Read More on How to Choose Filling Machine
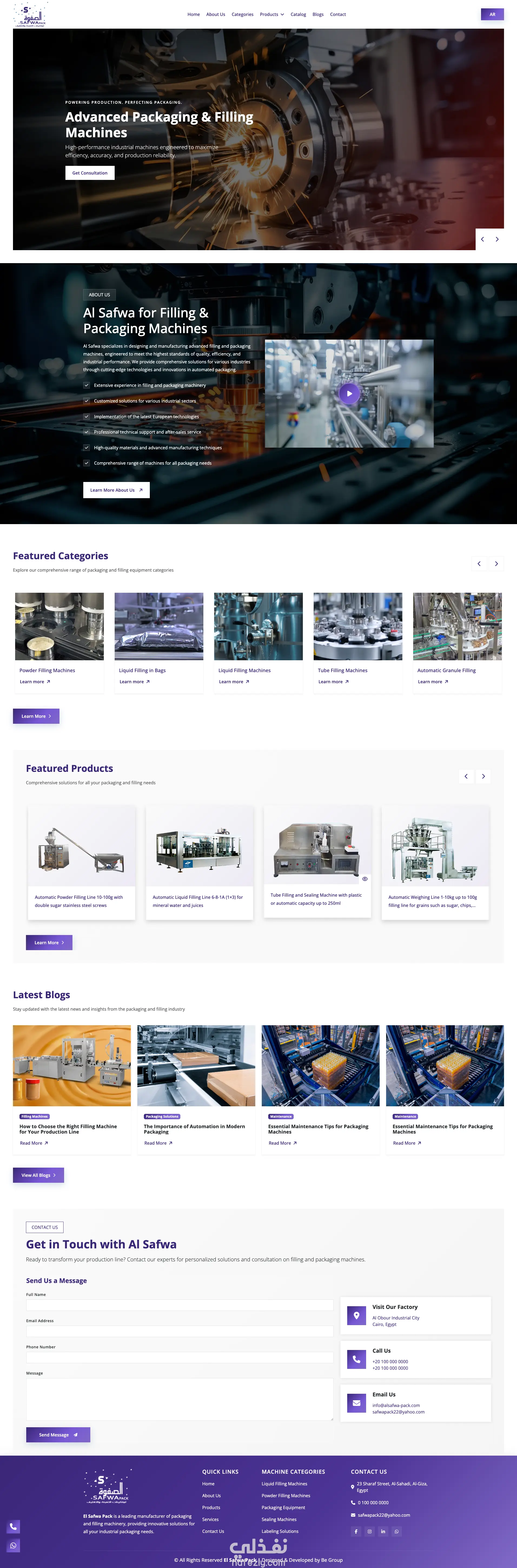 pos(34,1143)
